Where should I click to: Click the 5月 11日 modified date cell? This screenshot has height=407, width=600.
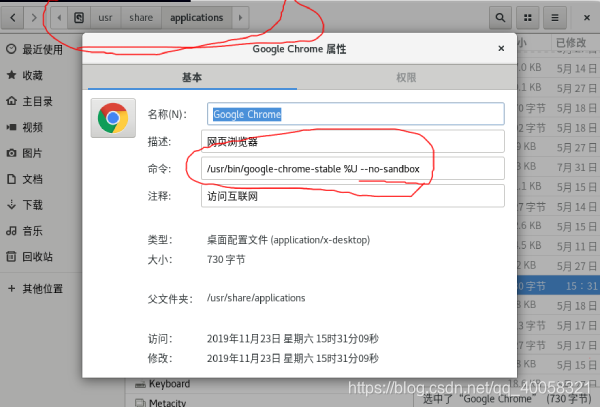click(x=576, y=246)
